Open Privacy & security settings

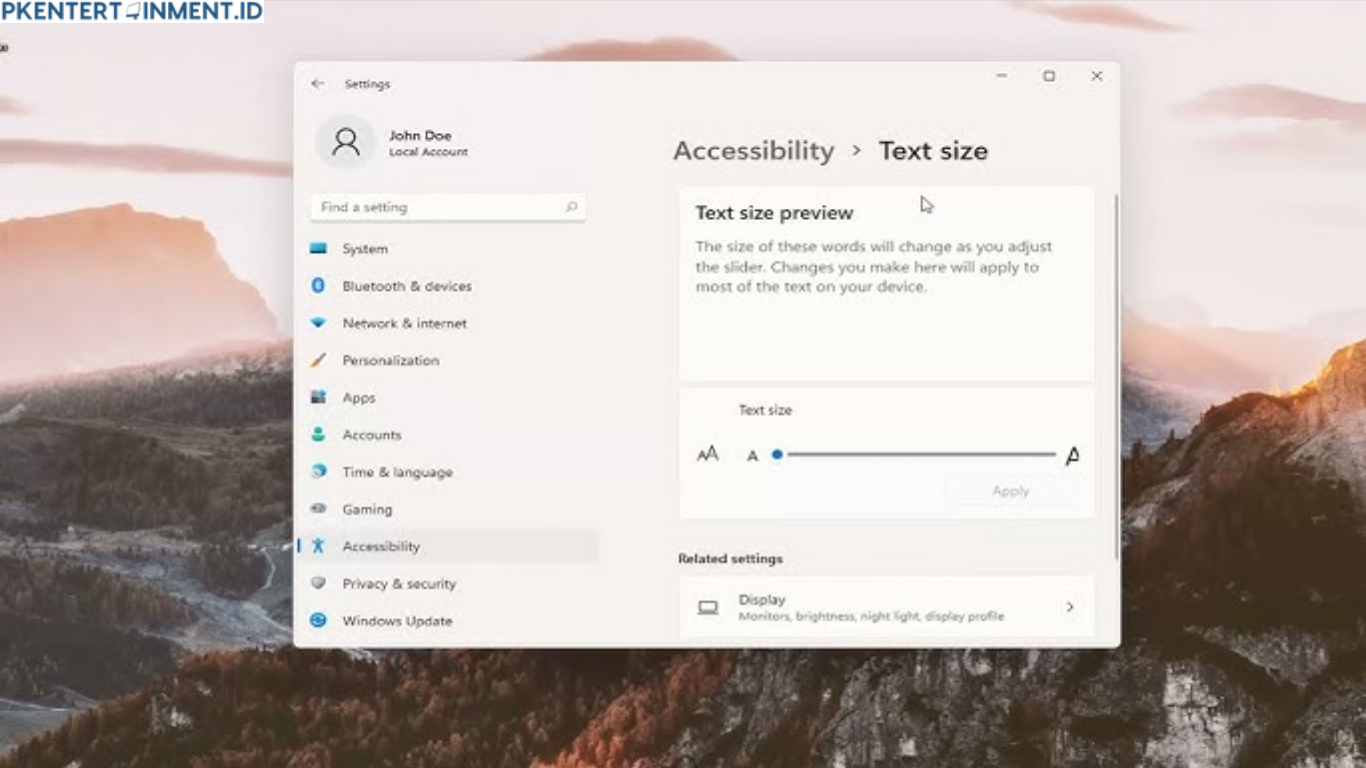click(448, 583)
